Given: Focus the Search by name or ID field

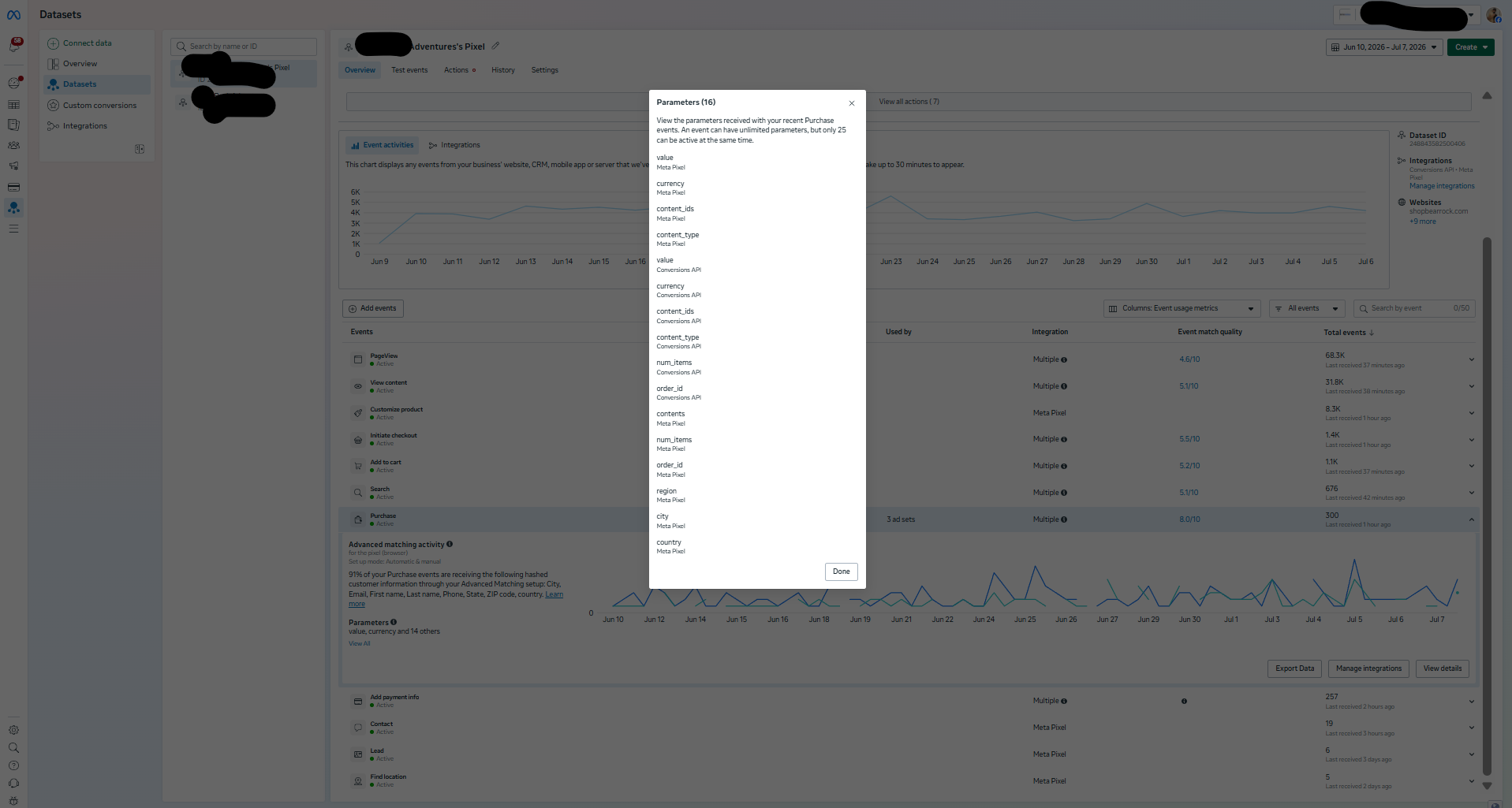Looking at the screenshot, I should click(x=244, y=47).
